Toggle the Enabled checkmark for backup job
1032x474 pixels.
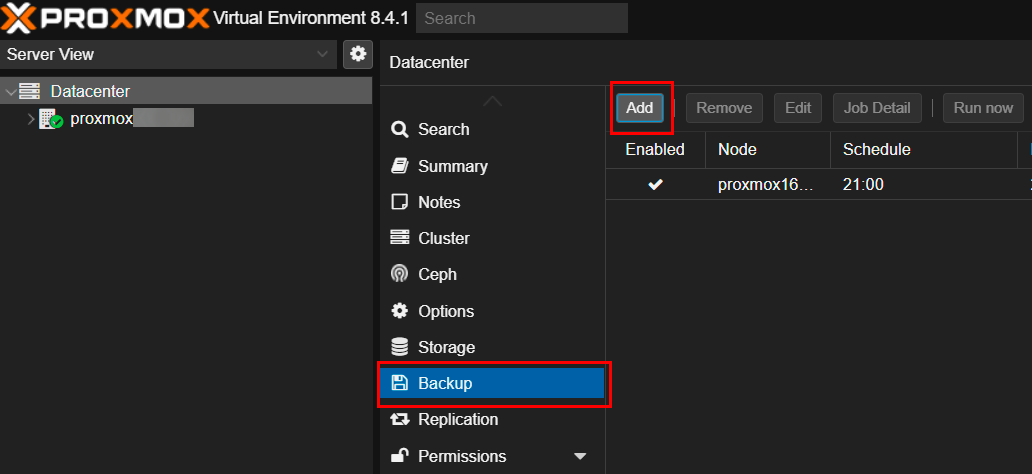pos(655,185)
